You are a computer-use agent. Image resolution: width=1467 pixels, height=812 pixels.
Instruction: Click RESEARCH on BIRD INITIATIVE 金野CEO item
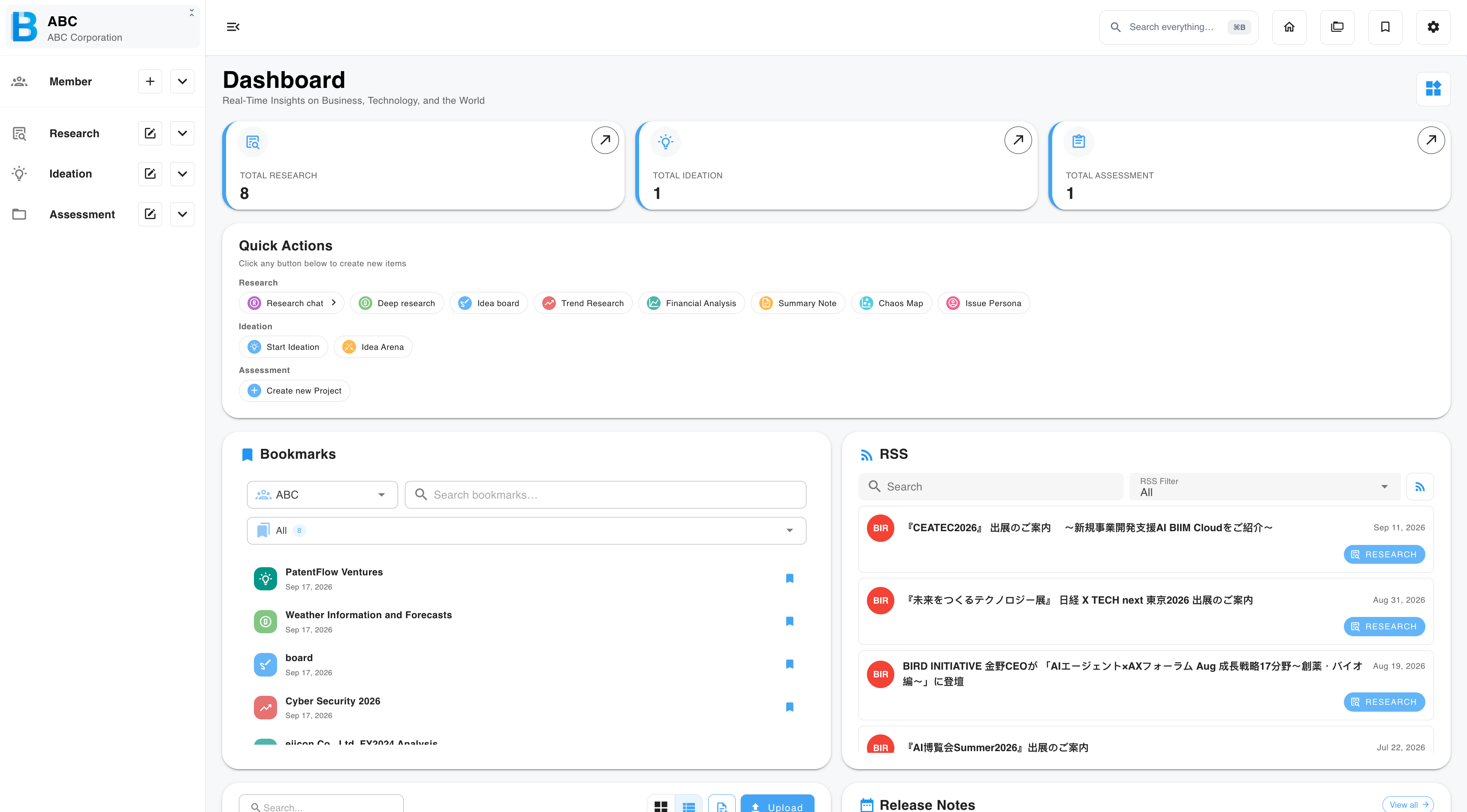click(1384, 702)
